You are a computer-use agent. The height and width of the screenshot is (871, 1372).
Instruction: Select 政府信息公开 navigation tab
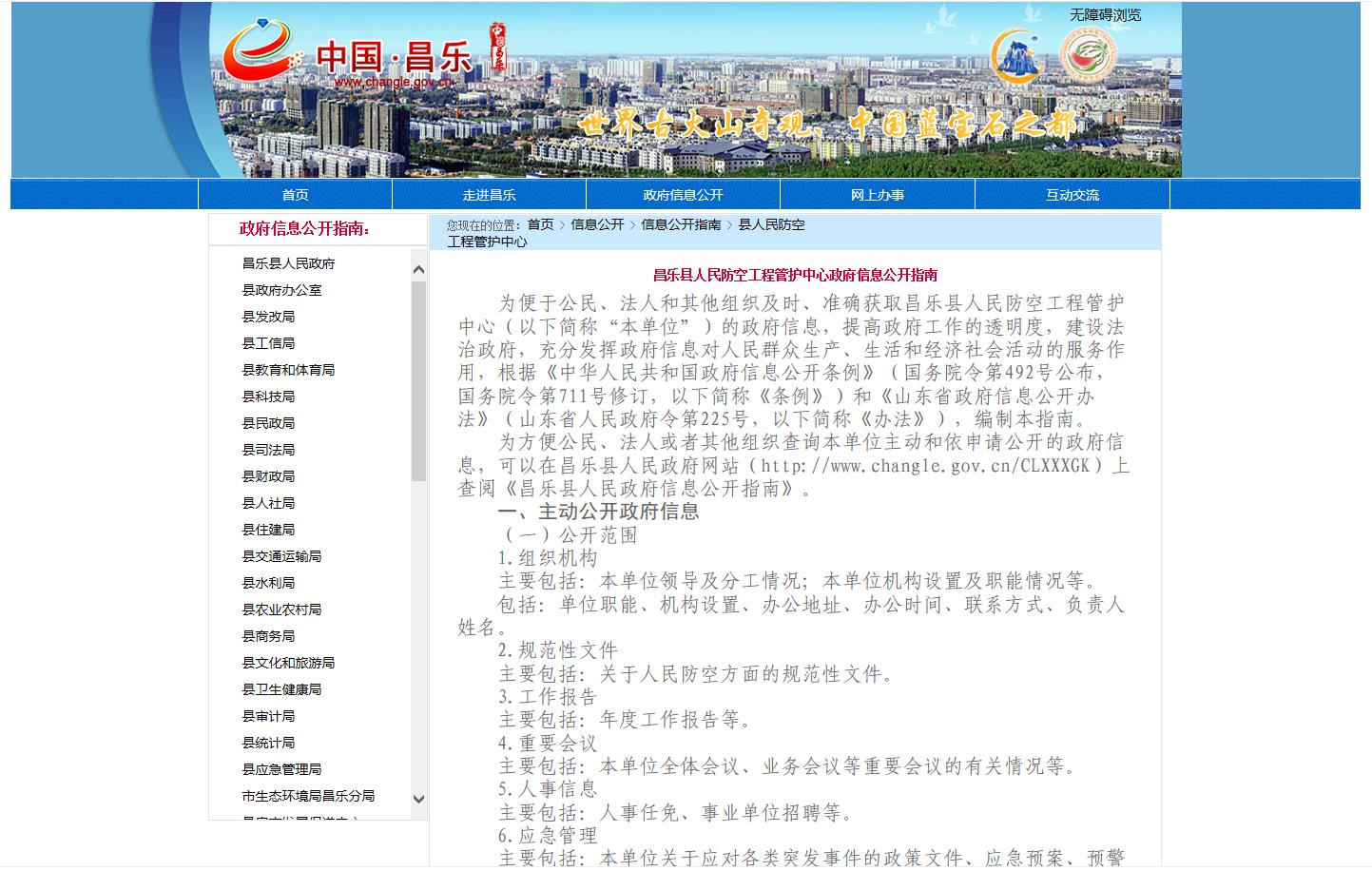pyautogui.click(x=683, y=195)
